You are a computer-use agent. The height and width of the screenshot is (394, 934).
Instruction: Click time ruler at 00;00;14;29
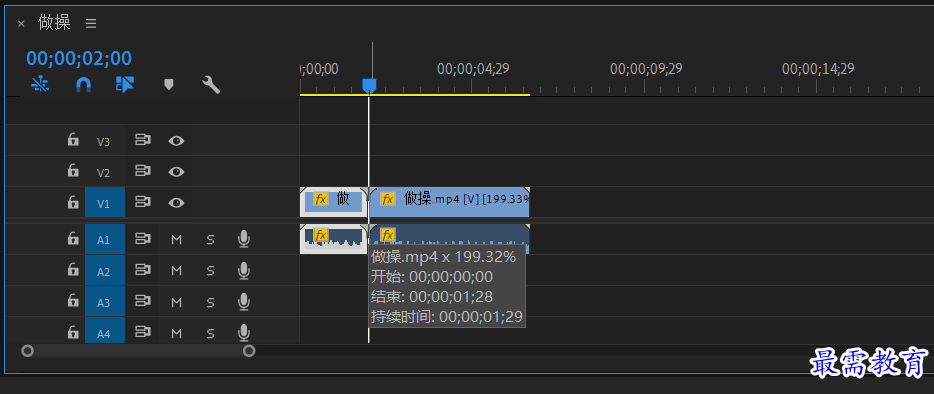pyautogui.click(x=818, y=69)
